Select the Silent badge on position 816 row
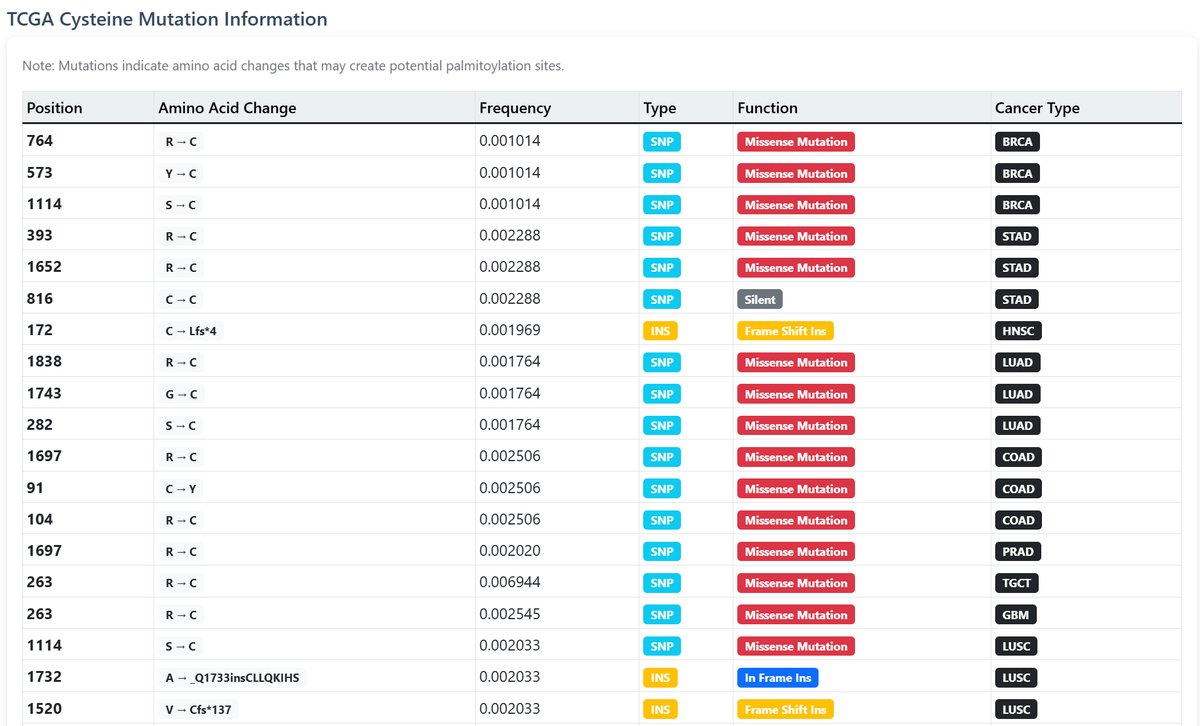This screenshot has width=1200, height=726. click(760, 298)
